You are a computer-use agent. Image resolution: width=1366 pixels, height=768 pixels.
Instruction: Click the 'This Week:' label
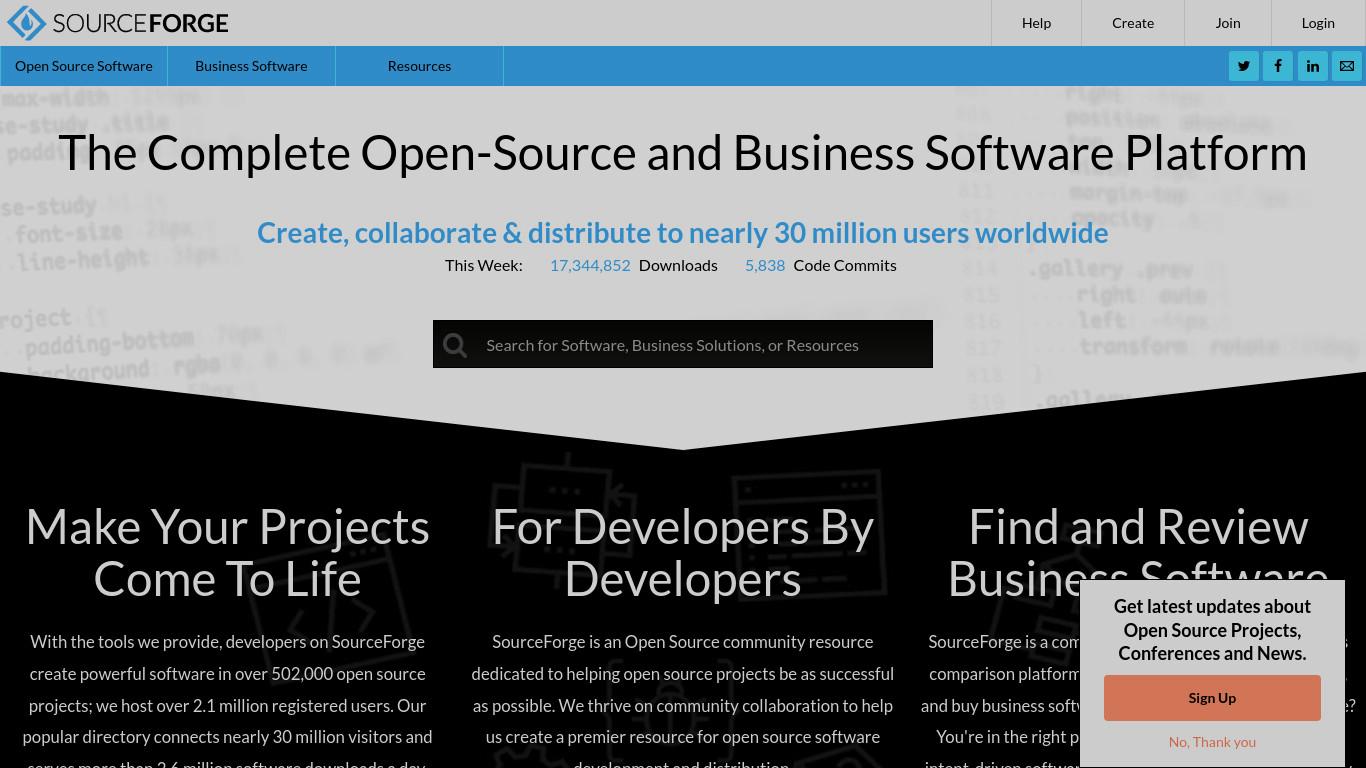(484, 265)
